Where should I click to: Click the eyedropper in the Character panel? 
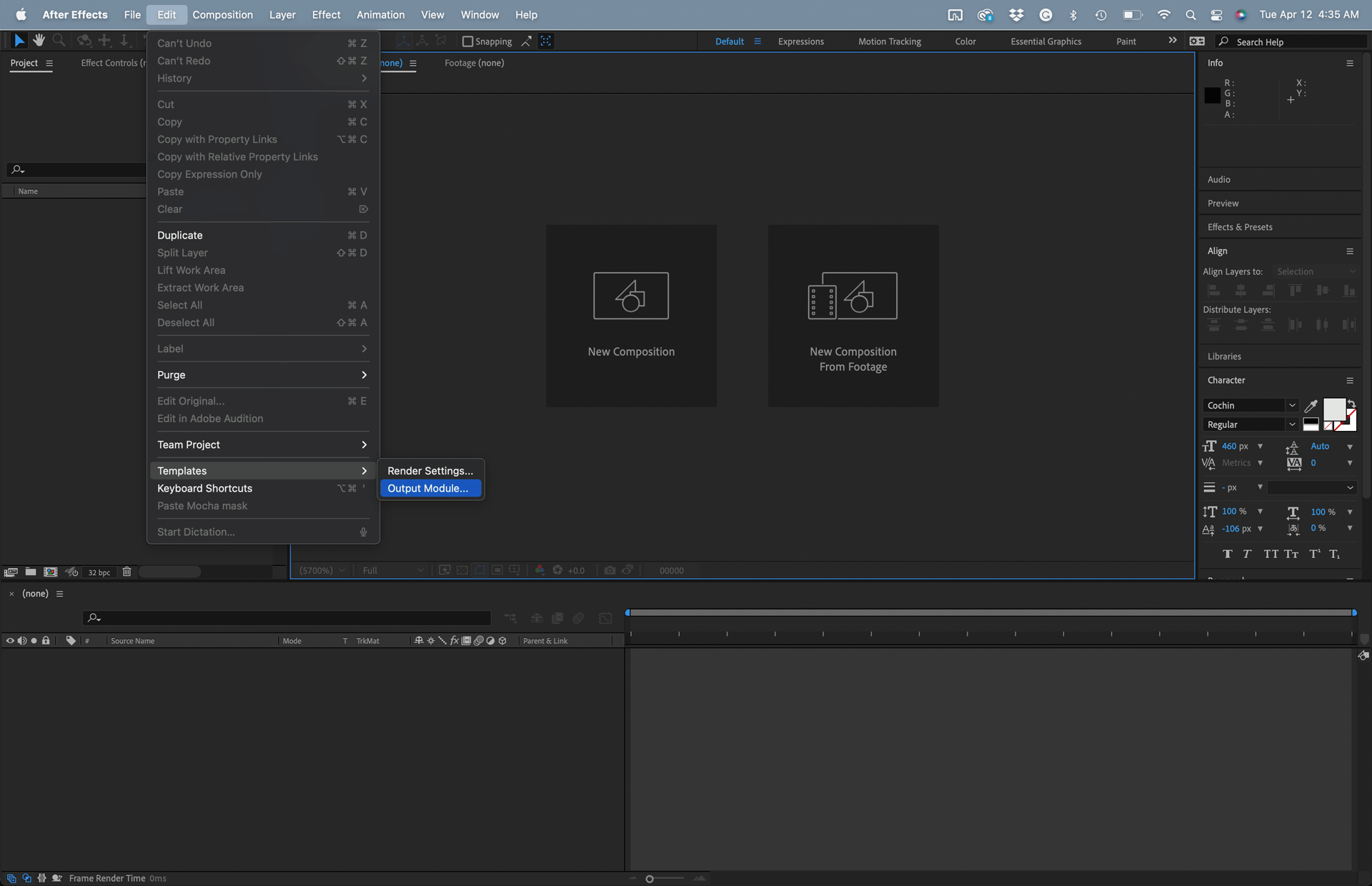coord(1311,406)
